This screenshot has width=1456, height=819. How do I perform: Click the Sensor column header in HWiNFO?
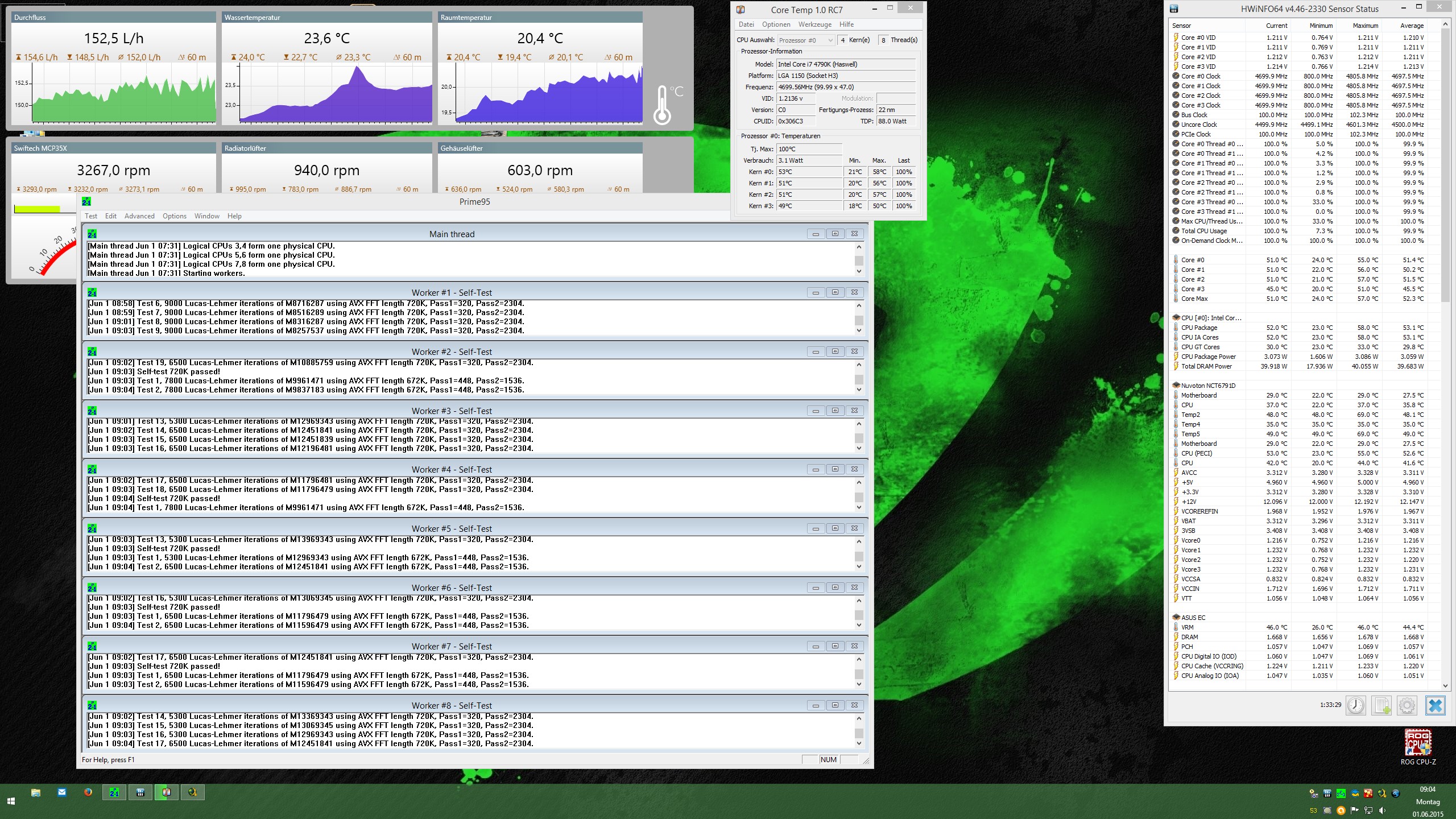1207,26
